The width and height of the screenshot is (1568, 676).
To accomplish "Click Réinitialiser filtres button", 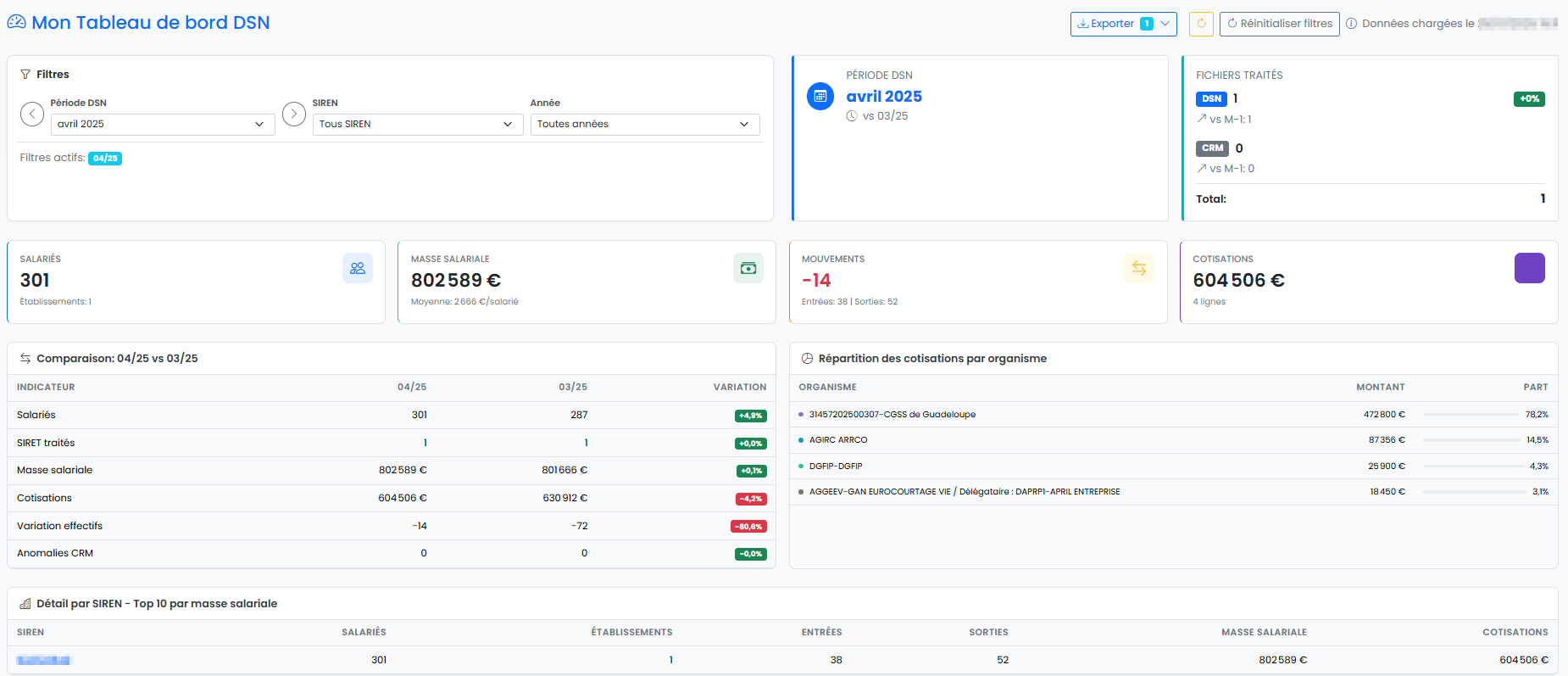I will pyautogui.click(x=1279, y=24).
